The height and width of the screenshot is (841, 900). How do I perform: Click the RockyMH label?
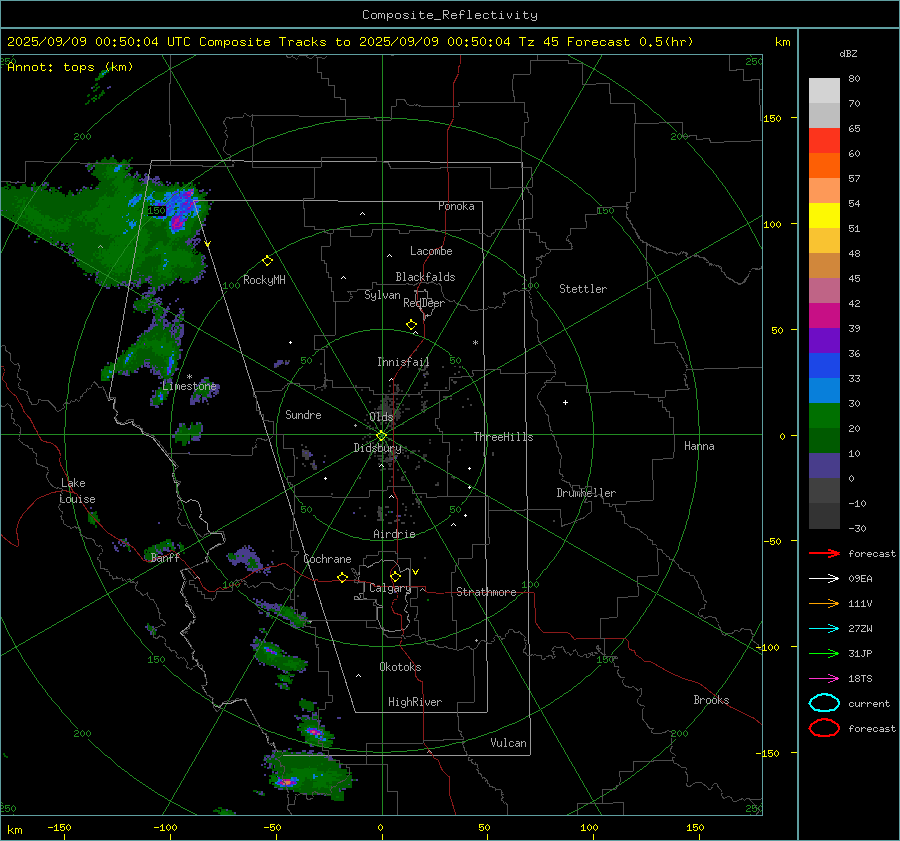[x=264, y=280]
